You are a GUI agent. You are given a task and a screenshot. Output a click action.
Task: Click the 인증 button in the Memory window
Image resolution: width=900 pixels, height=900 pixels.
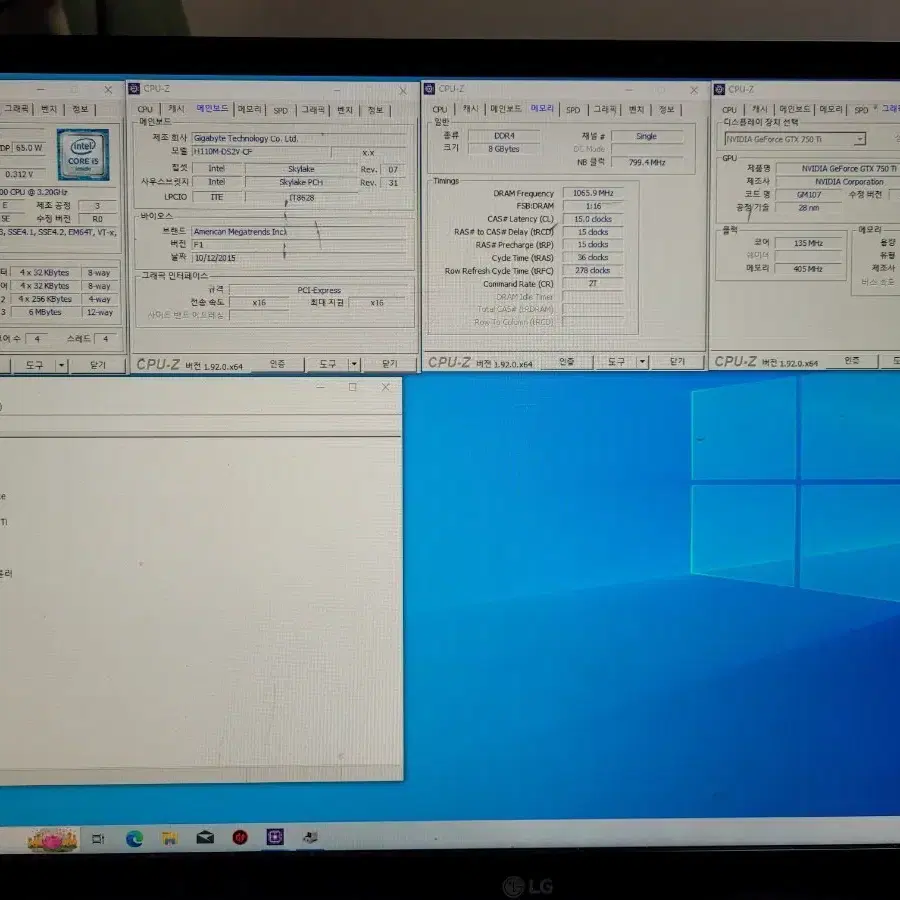pos(566,362)
